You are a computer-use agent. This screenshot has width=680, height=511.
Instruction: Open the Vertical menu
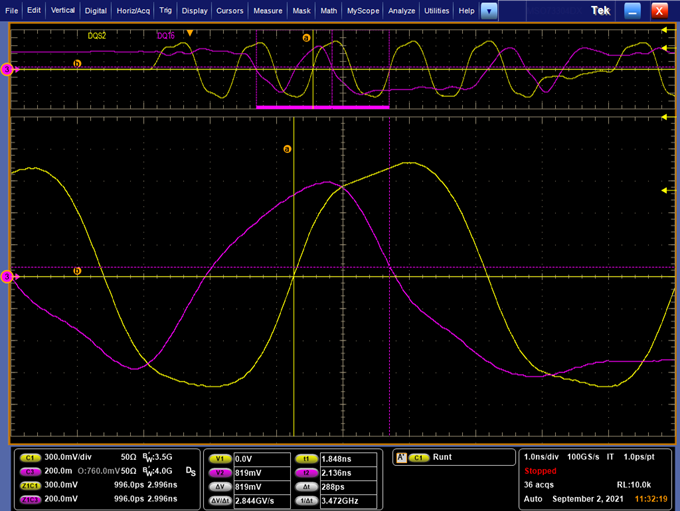coord(62,11)
